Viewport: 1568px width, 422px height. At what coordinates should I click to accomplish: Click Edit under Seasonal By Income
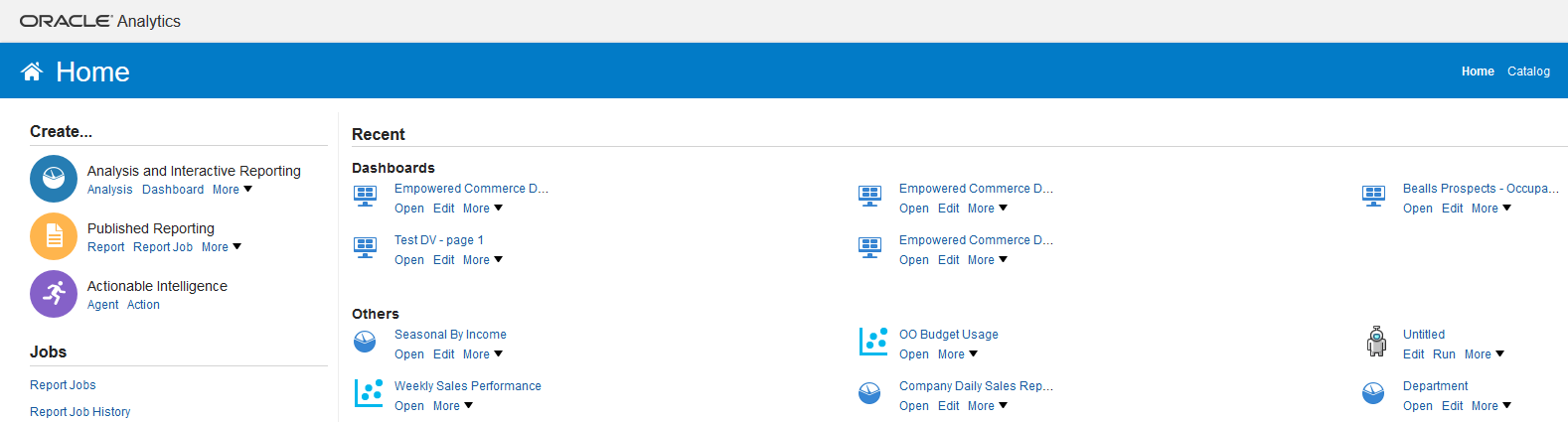coord(444,354)
